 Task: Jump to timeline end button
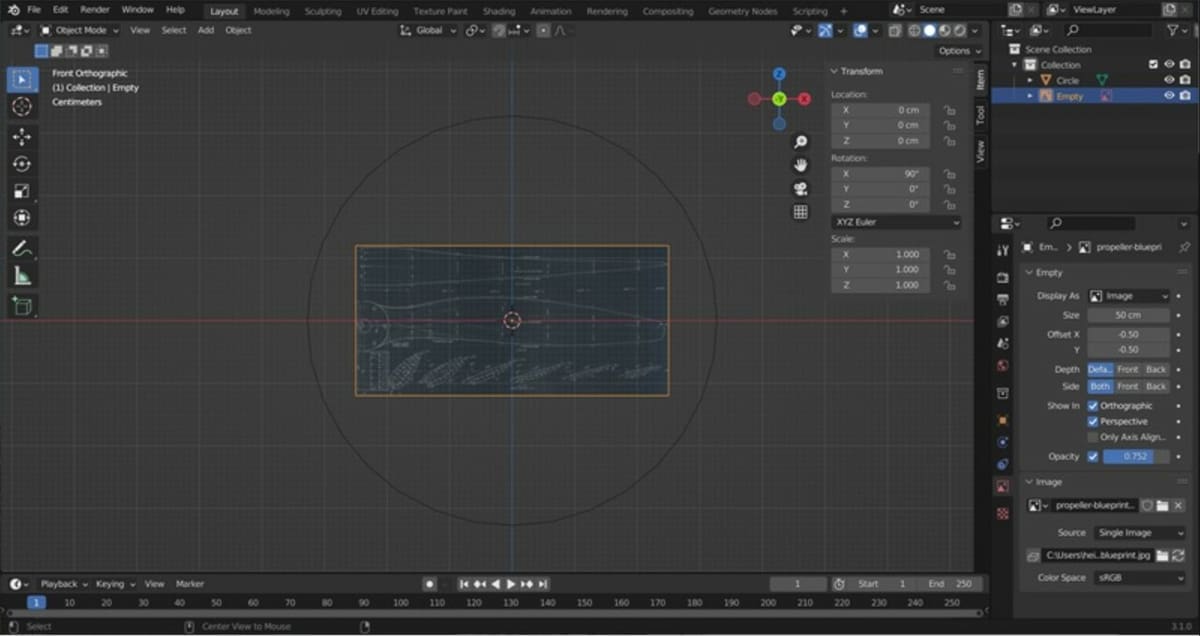pyautogui.click(x=543, y=584)
